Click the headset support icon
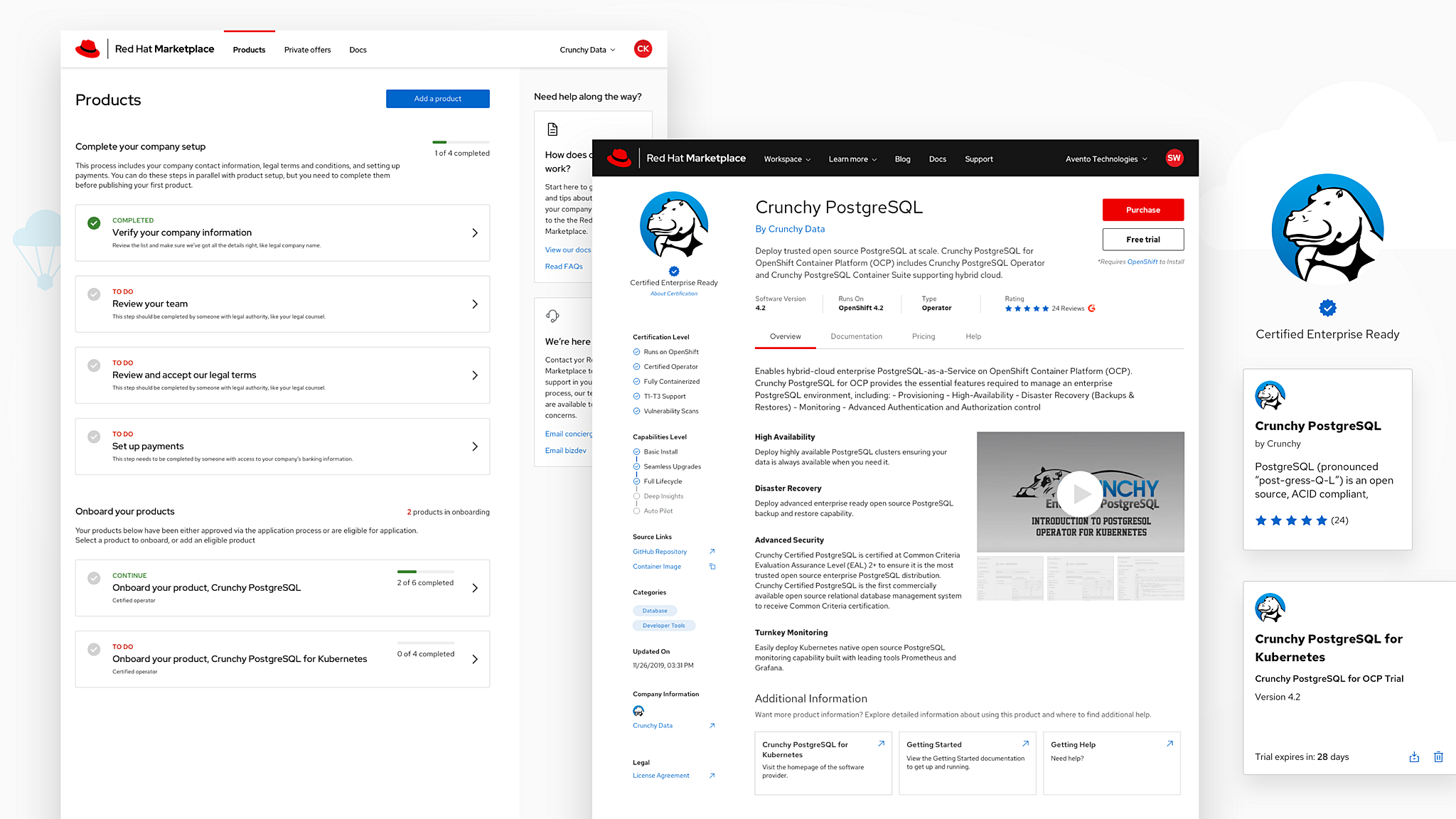The image size is (1456, 819). (x=552, y=316)
